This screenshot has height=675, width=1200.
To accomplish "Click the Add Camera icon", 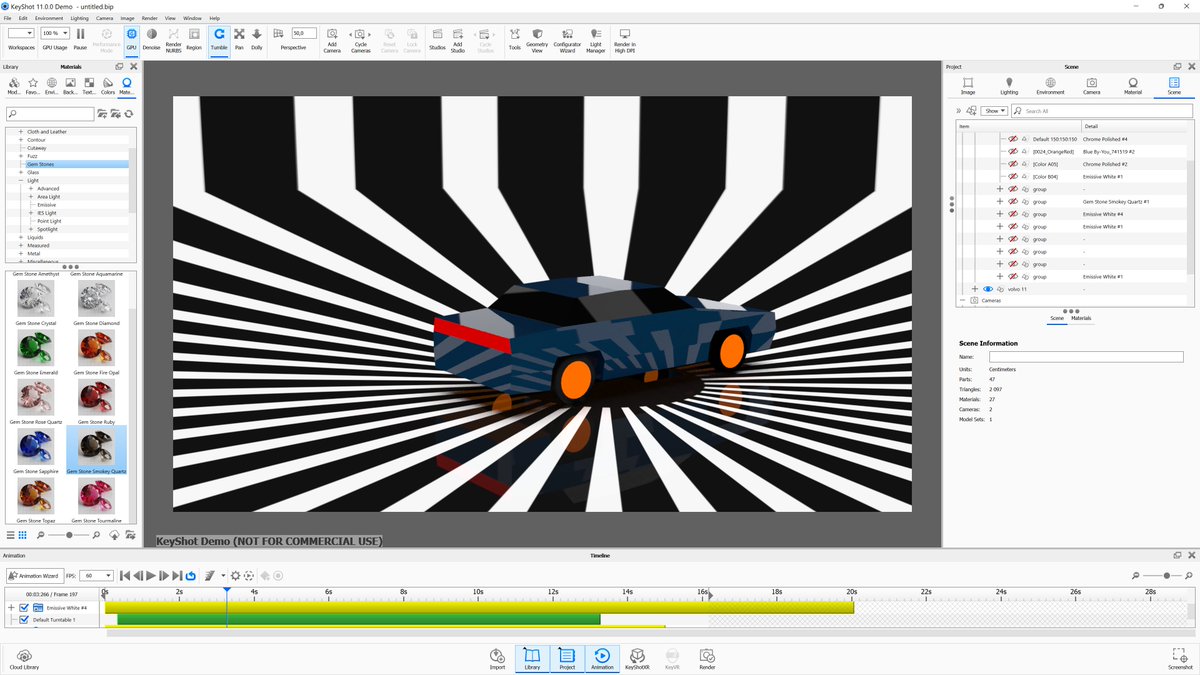I will [332, 40].
